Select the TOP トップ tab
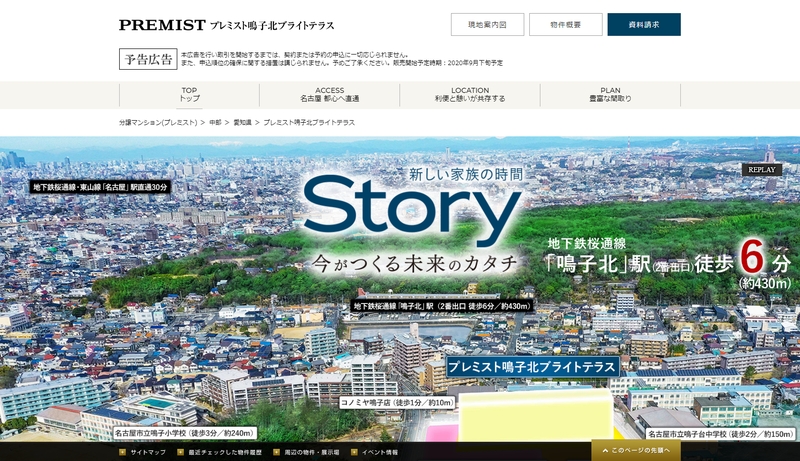This screenshot has width=800, height=461. 189,94
